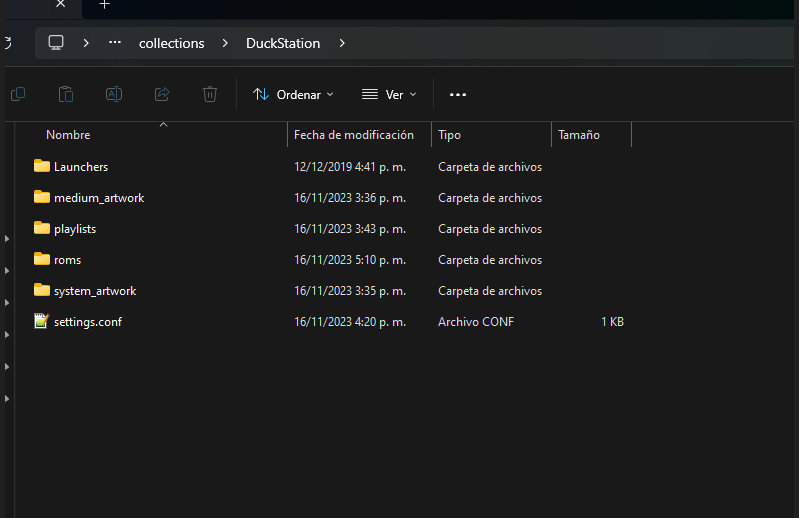Click date 16/11/2023 3:43 p. m.
Screen dimensions: 799x518
point(350,229)
